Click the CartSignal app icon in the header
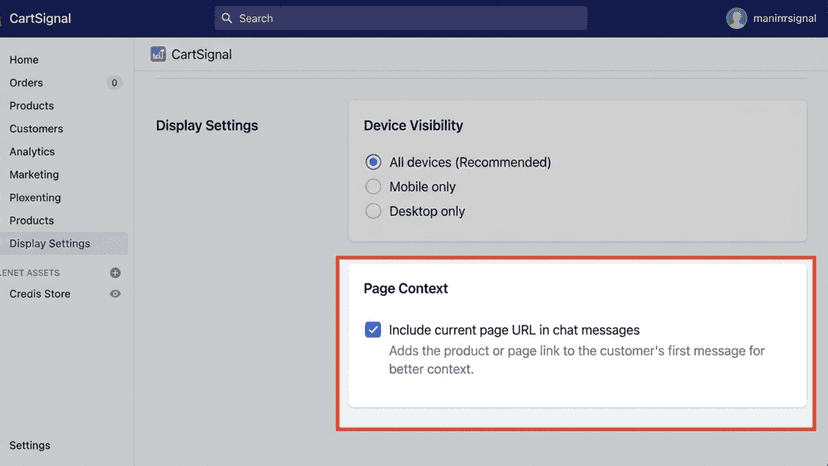 [x=158, y=54]
